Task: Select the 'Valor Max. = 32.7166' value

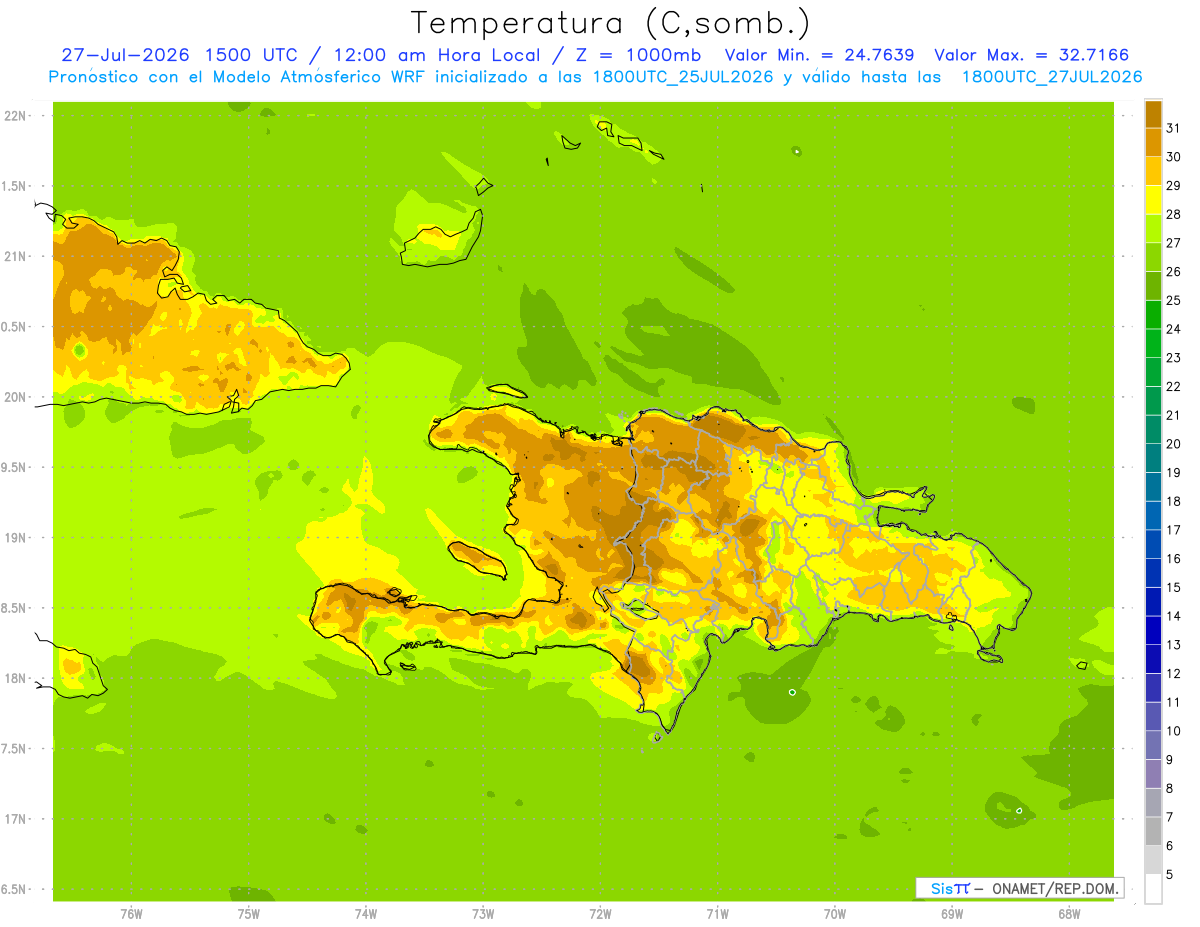Action: pyautogui.click(x=1032, y=55)
